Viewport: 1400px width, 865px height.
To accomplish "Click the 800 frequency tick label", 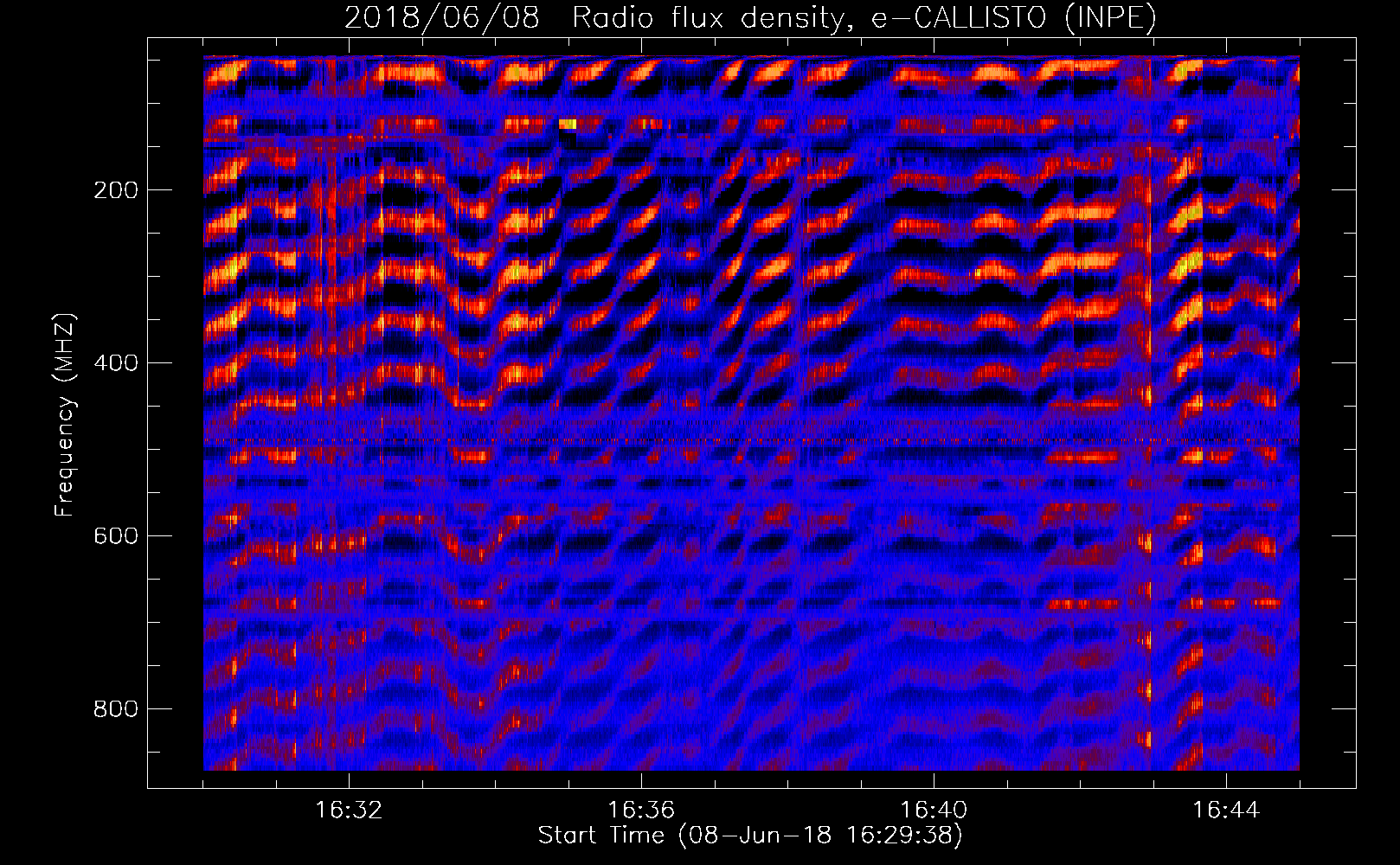I will point(116,709).
